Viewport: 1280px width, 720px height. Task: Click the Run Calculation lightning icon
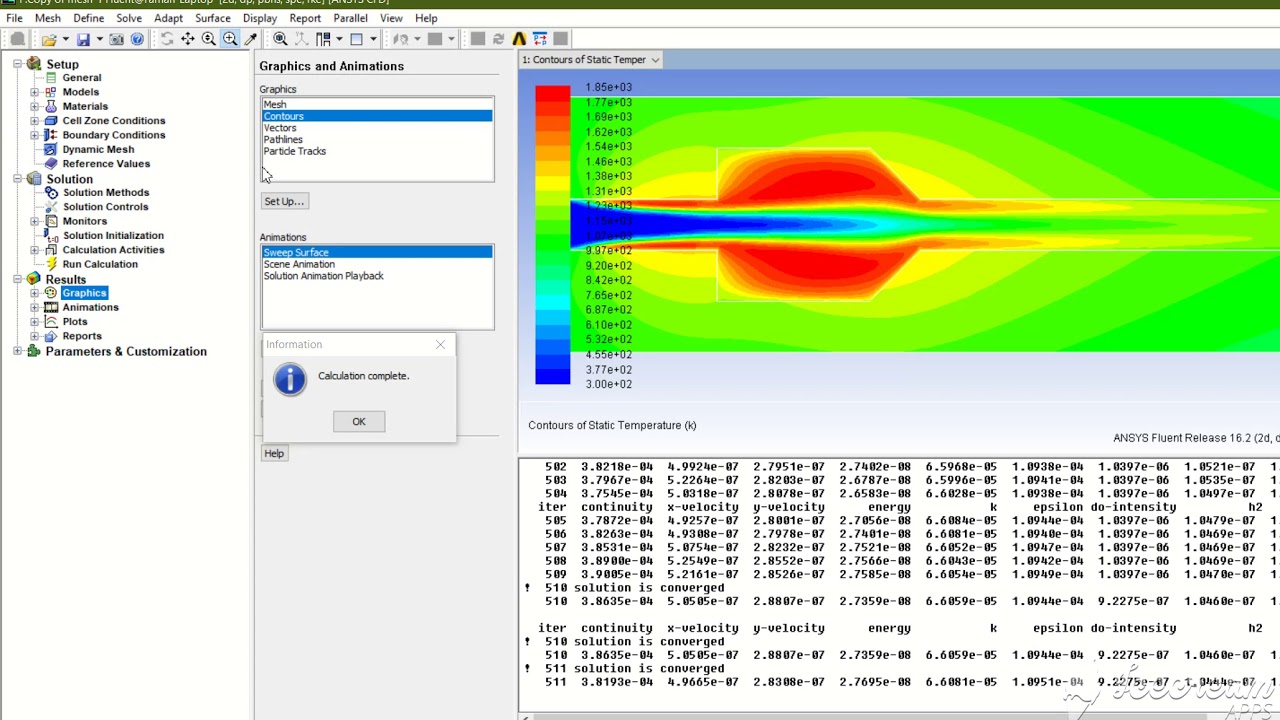[50, 264]
